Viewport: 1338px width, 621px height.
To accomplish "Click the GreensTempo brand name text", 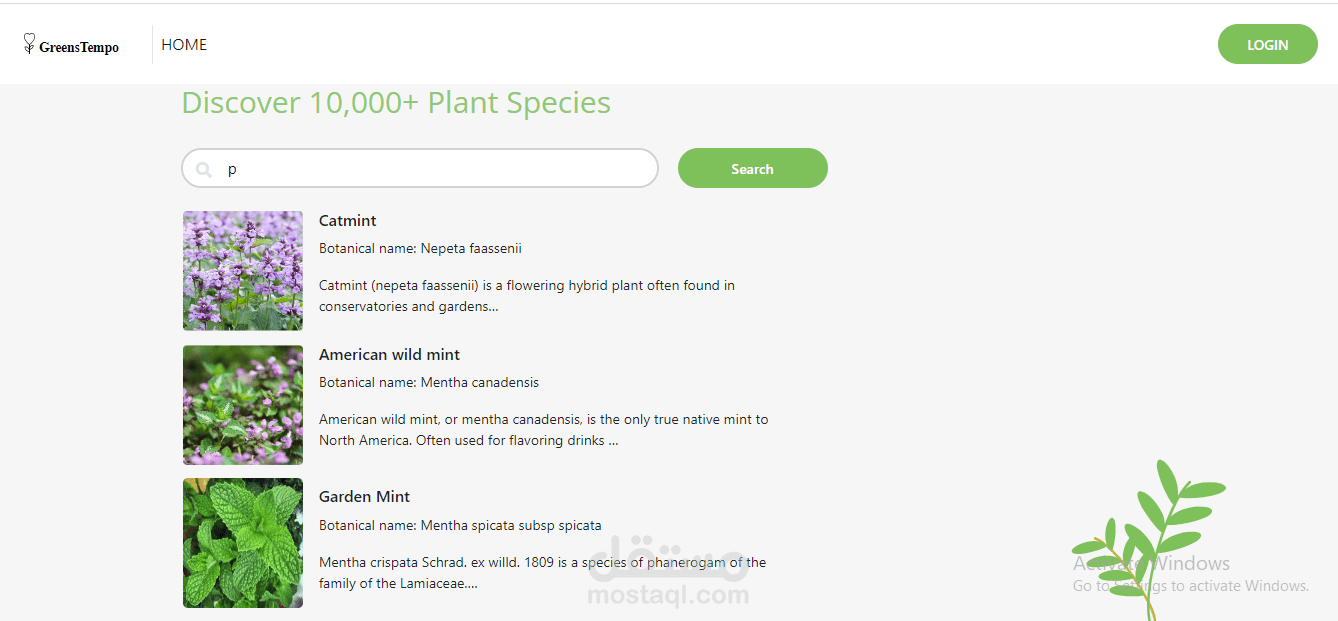I will (x=79, y=47).
